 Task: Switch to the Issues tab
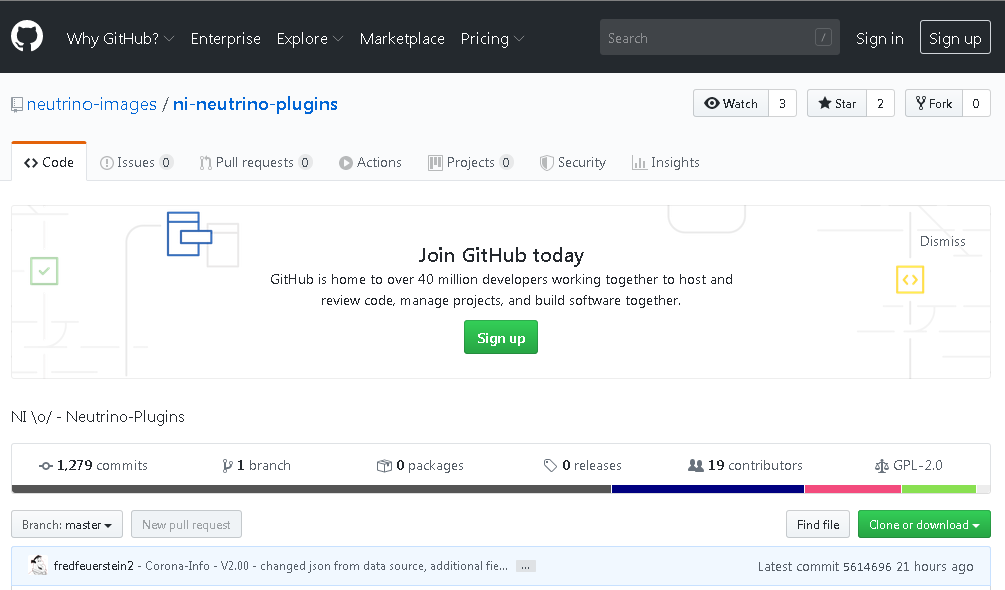coord(136,163)
